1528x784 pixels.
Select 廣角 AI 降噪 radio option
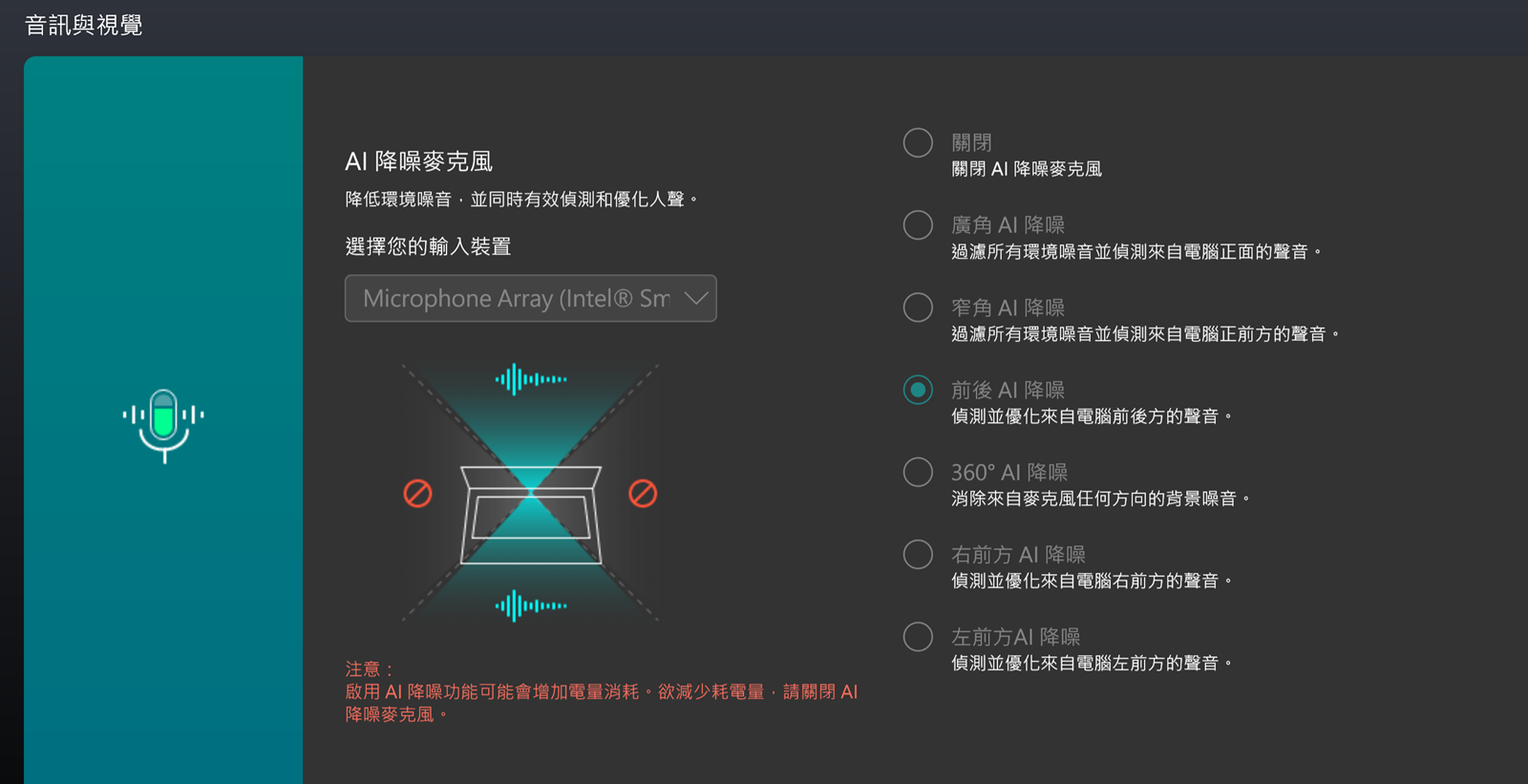point(918,225)
